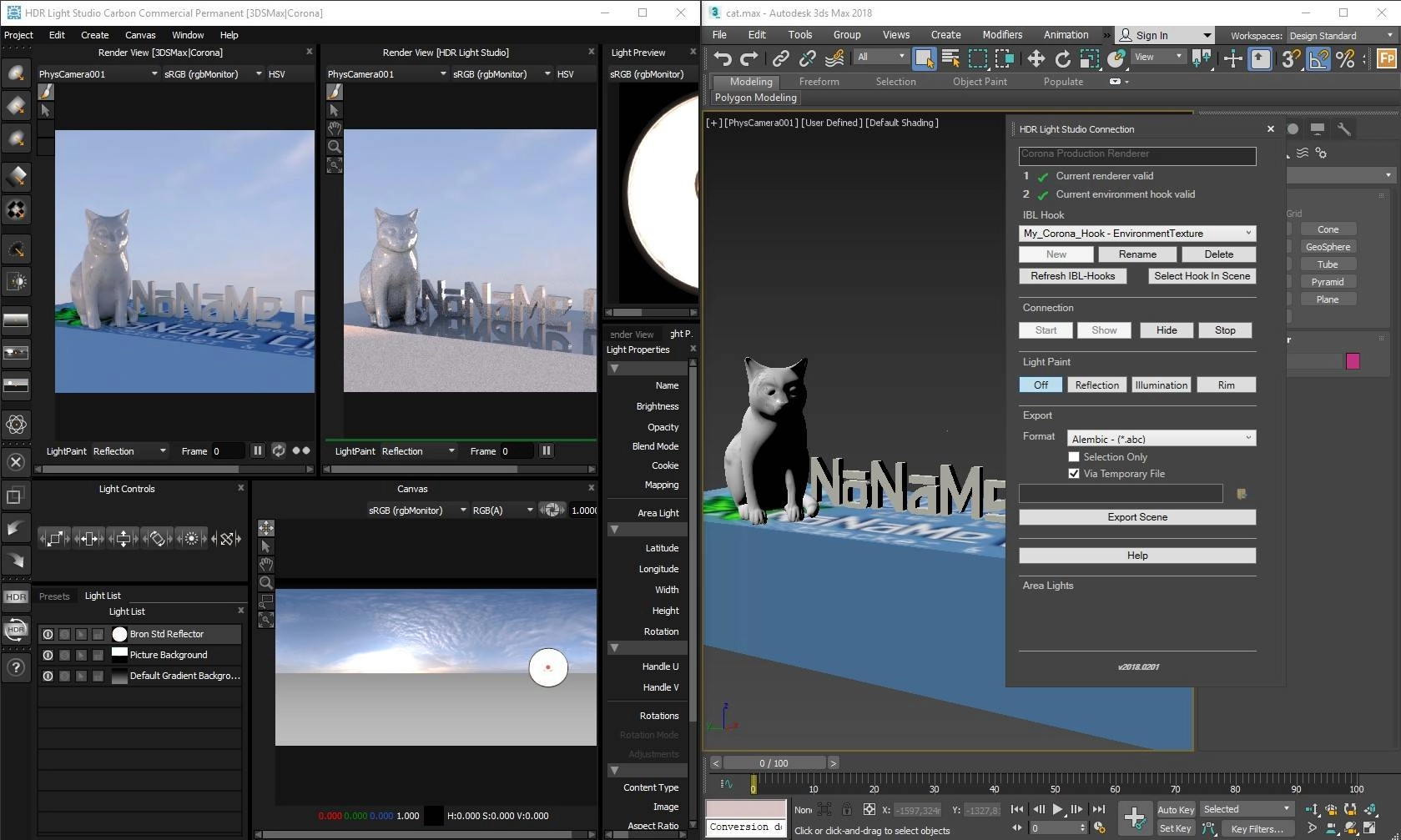Play the animation in 3ds Max
Screen dimensions: 1401x840
pyautogui.click(x=1057, y=809)
